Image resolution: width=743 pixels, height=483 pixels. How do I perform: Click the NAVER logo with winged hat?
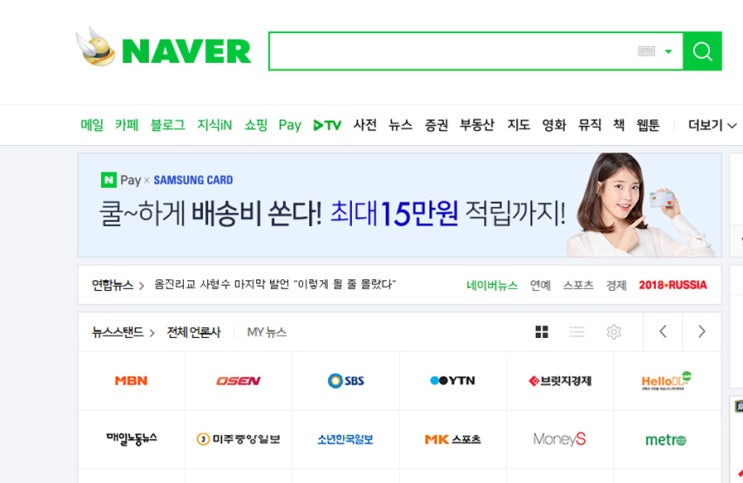163,47
